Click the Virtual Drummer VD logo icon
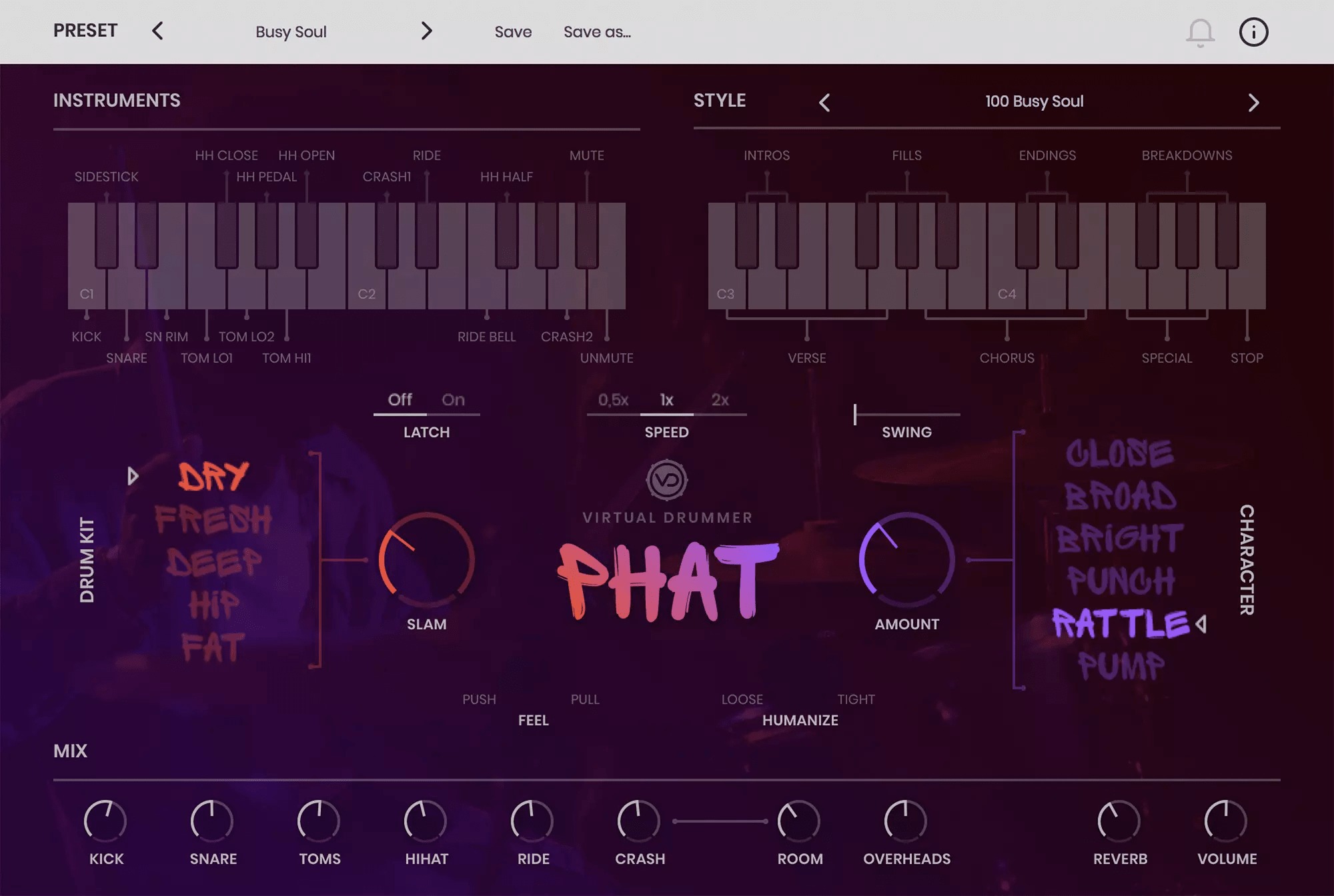Image resolution: width=1334 pixels, height=896 pixels. pos(667,479)
